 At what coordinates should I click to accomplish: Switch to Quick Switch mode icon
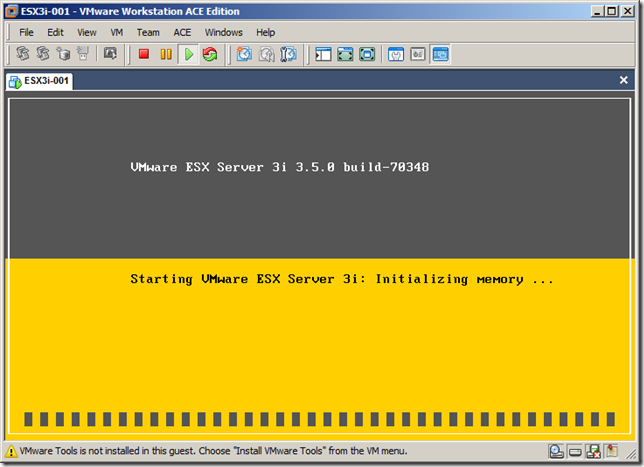pos(367,54)
